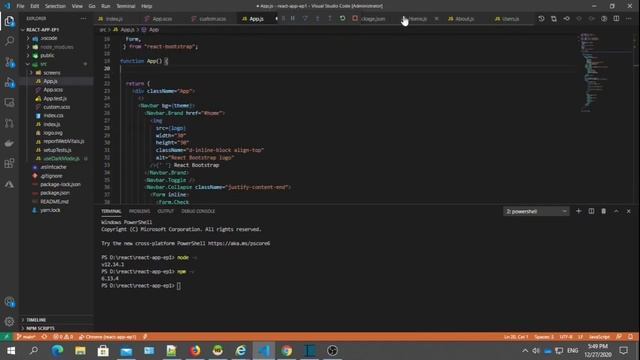The image size is (640, 360).
Task: Click the errors and warnings status item
Action: point(63,337)
